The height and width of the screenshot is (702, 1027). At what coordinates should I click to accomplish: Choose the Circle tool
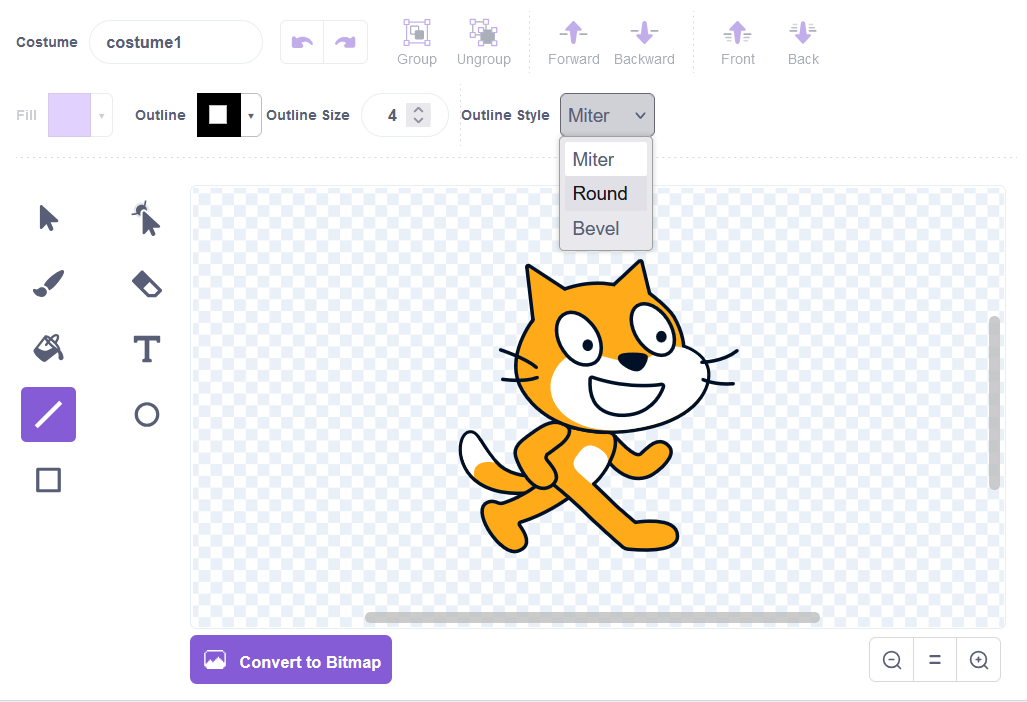pyautogui.click(x=147, y=414)
